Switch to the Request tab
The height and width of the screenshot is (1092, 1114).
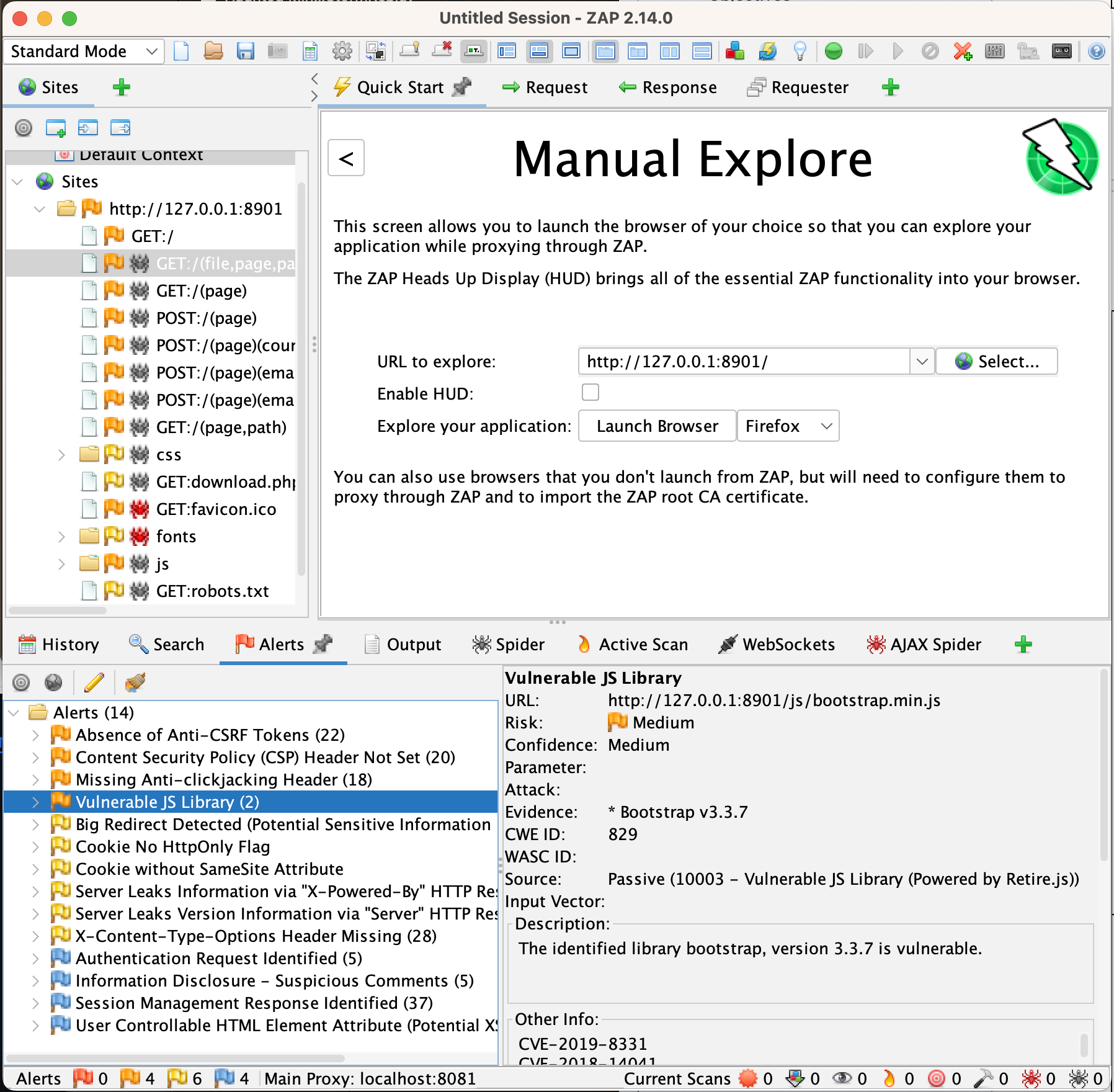545,87
